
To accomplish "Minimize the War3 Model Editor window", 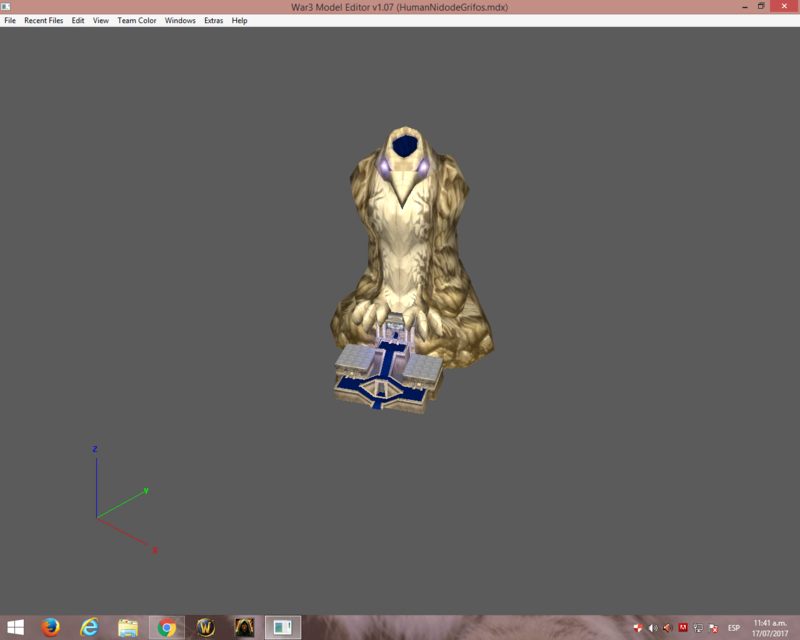I will [745, 7].
